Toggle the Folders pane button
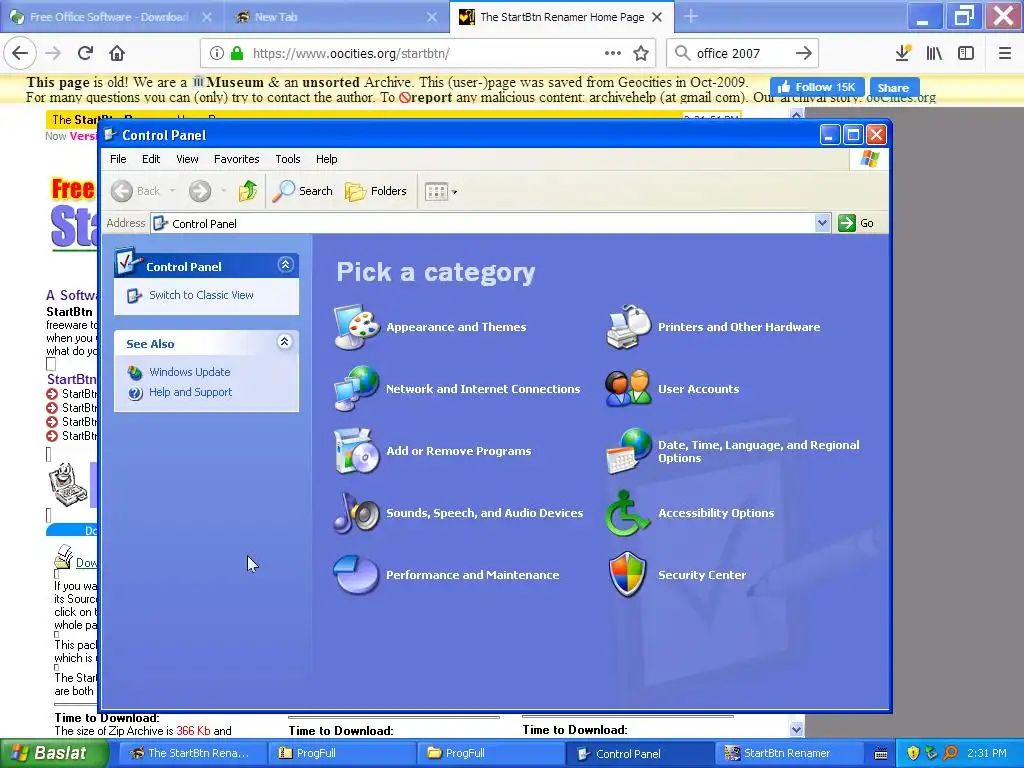The height and width of the screenshot is (768, 1024). coord(376,191)
